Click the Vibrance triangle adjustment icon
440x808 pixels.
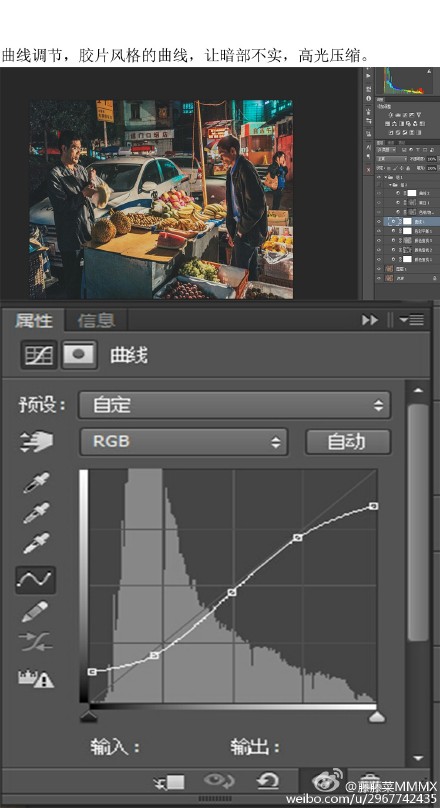point(419,115)
